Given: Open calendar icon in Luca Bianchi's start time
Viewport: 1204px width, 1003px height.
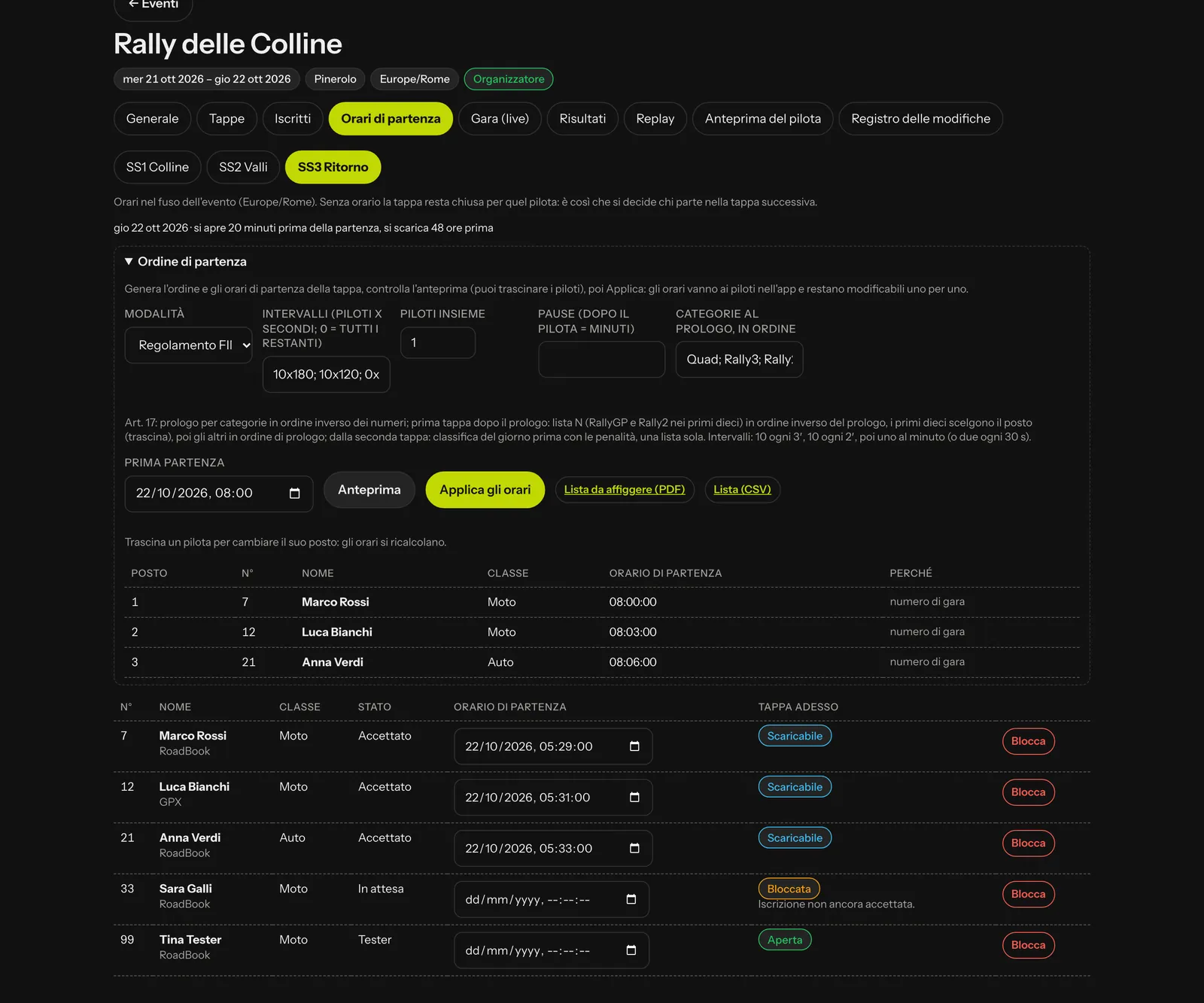Looking at the screenshot, I should coord(634,798).
